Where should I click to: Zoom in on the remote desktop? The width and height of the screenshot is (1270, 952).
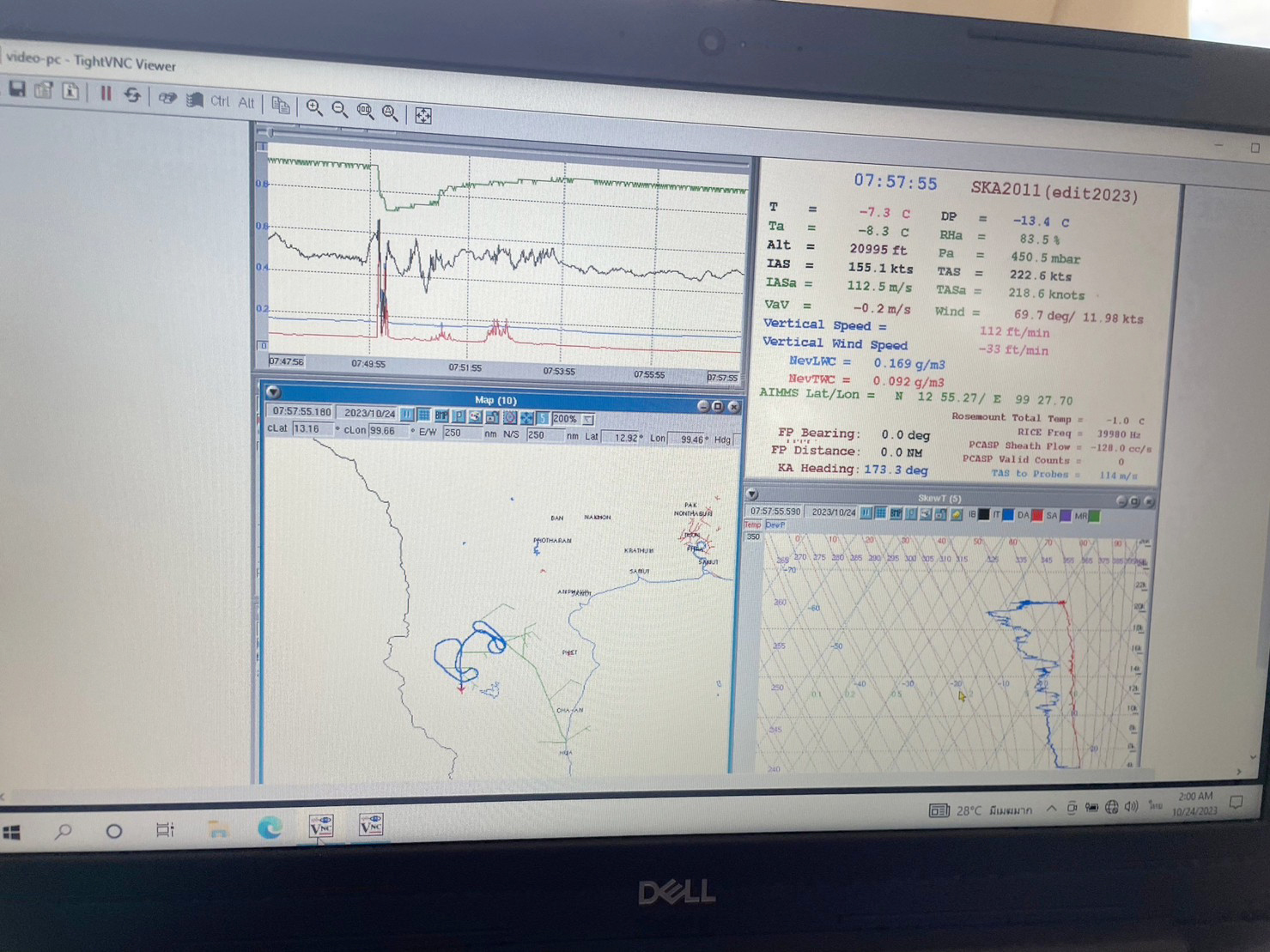(314, 107)
